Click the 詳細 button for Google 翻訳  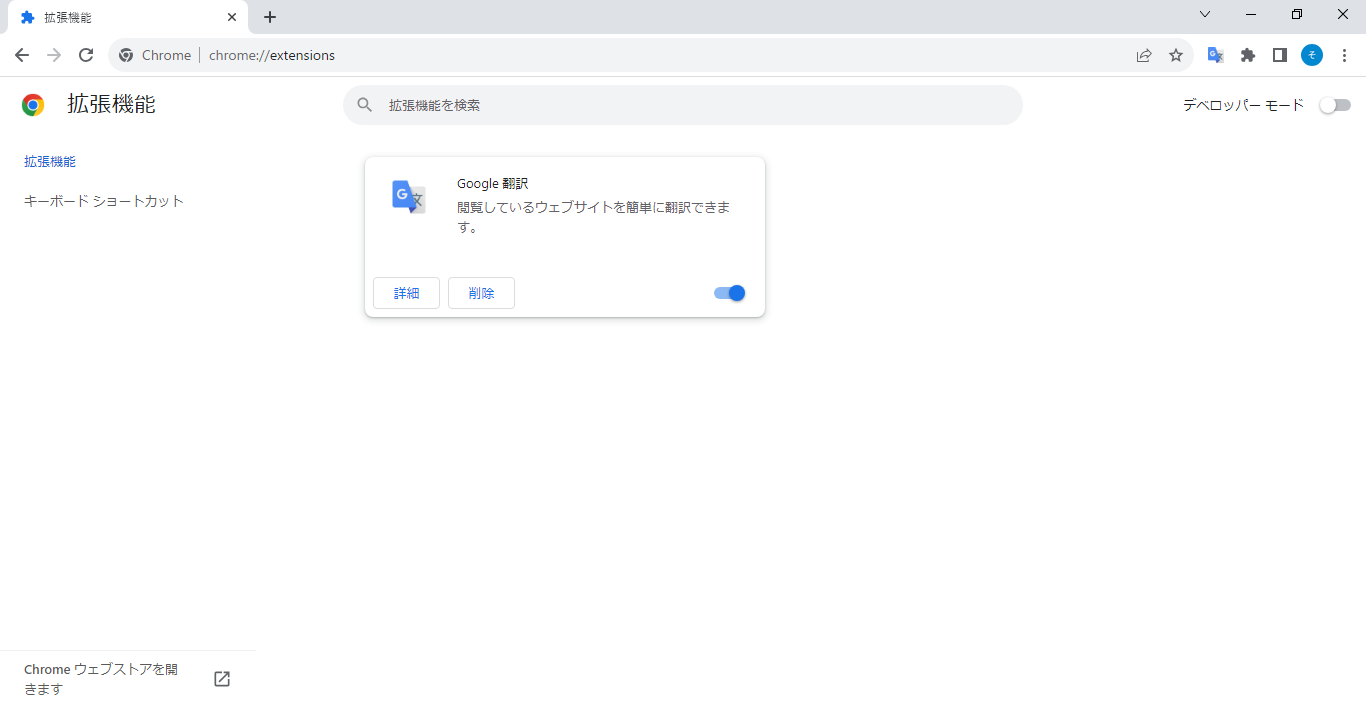[406, 292]
